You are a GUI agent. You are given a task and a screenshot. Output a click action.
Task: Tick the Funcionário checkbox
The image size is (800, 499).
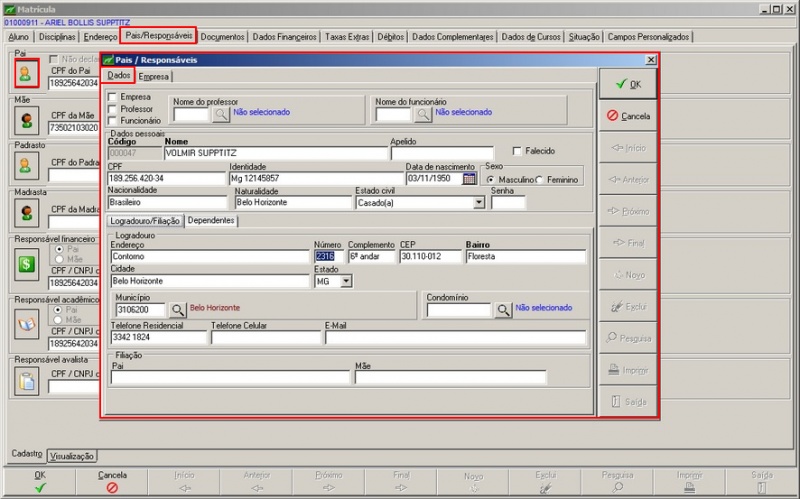coord(112,120)
